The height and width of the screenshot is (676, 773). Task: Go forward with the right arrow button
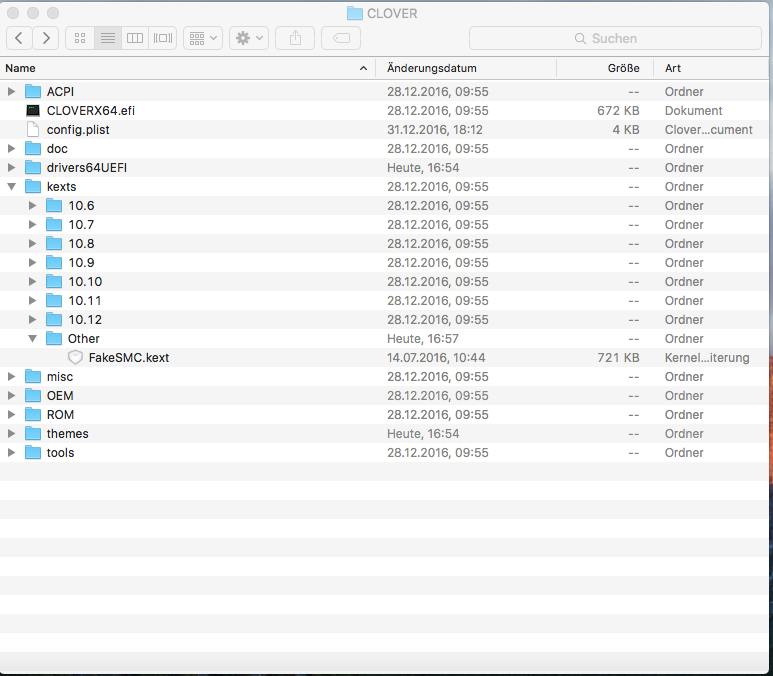pos(46,38)
